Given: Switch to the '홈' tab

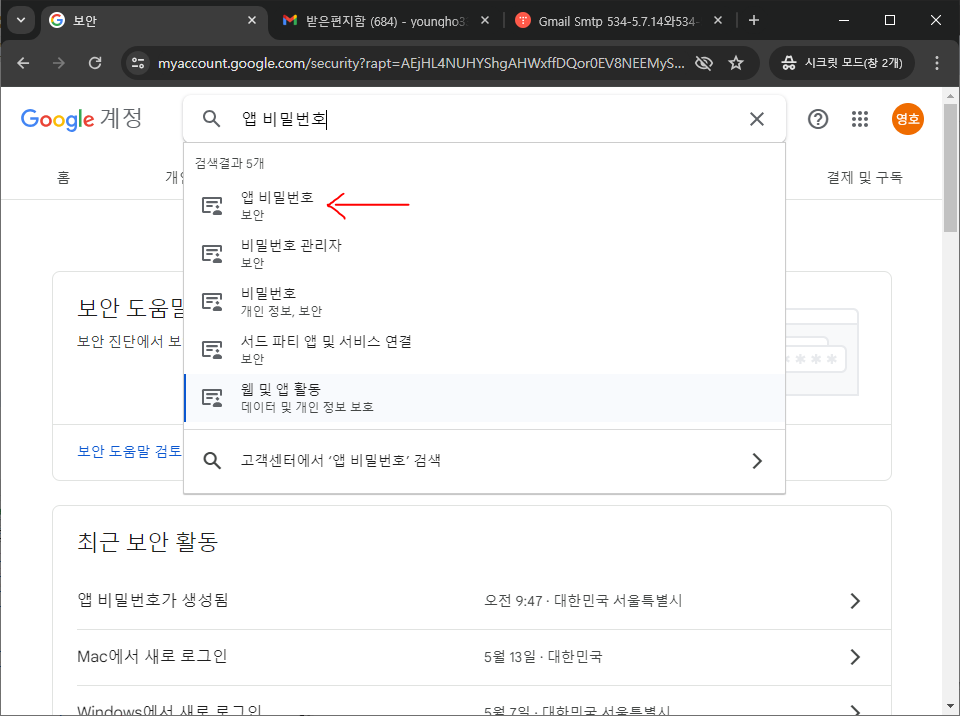Looking at the screenshot, I should [x=64, y=178].
